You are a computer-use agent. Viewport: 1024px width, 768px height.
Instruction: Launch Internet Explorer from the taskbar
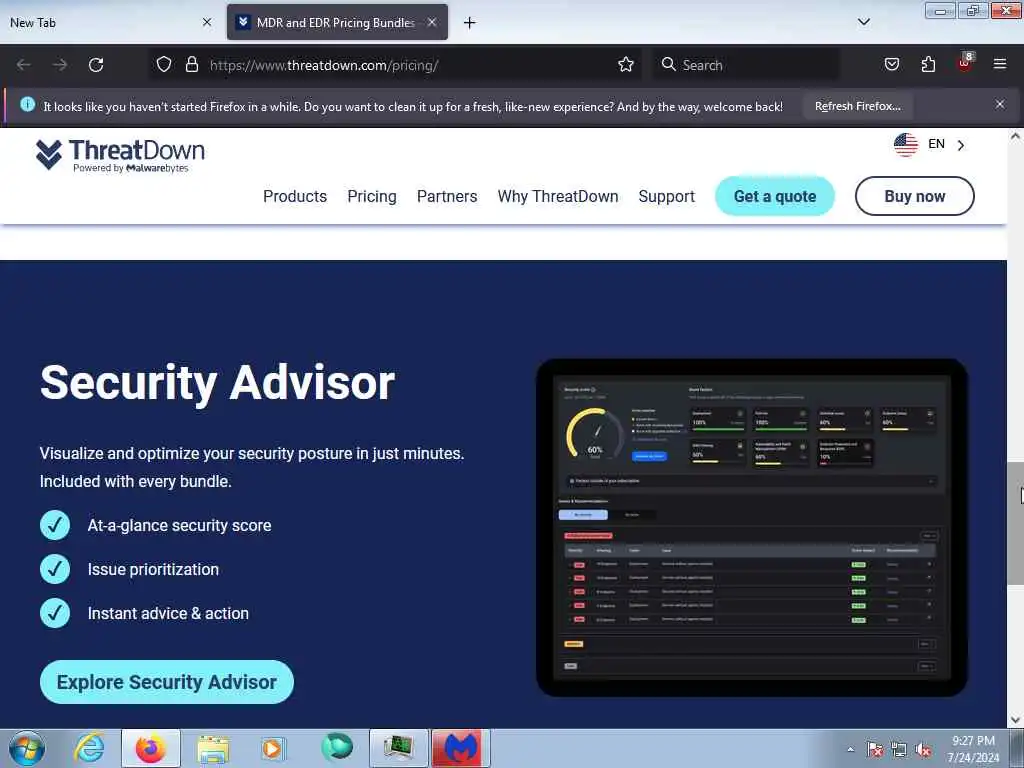[89, 748]
